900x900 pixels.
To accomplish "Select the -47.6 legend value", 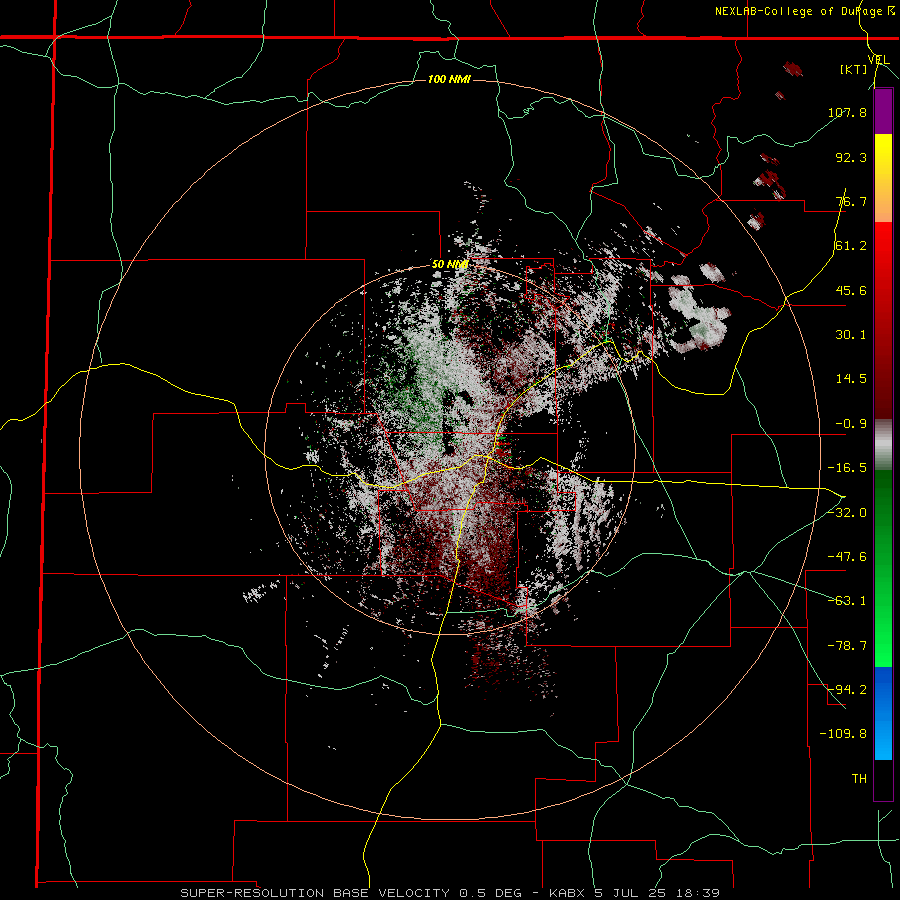I will click(847, 557).
